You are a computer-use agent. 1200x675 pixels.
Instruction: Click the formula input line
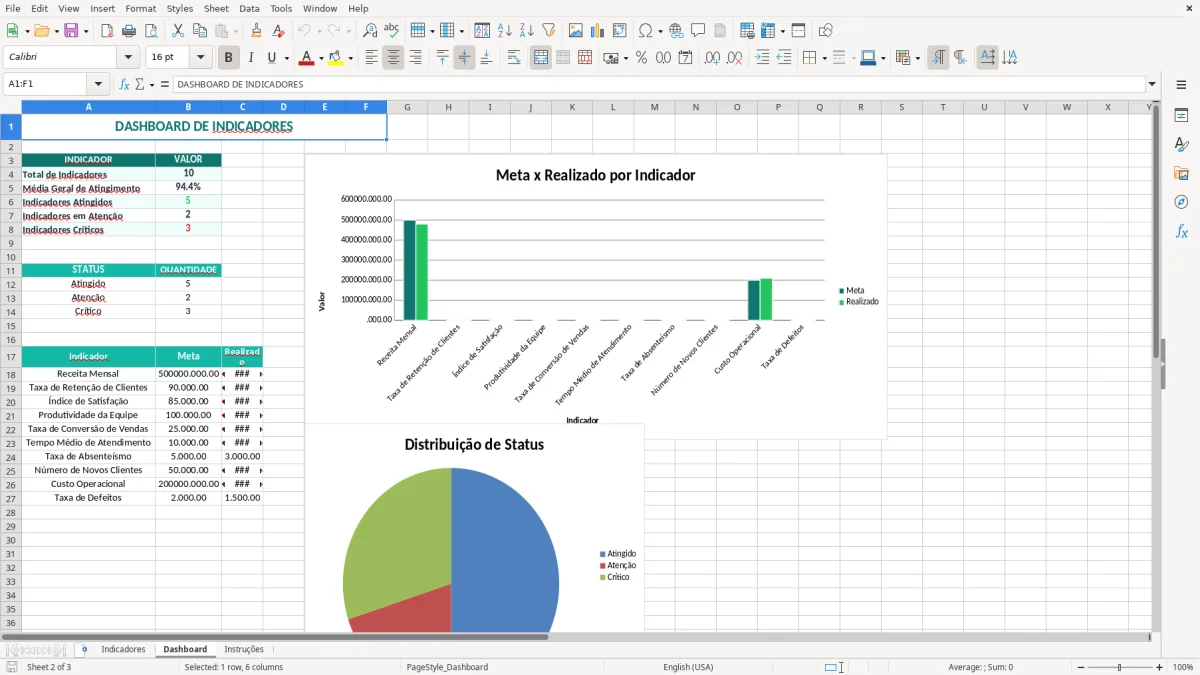(x=658, y=84)
